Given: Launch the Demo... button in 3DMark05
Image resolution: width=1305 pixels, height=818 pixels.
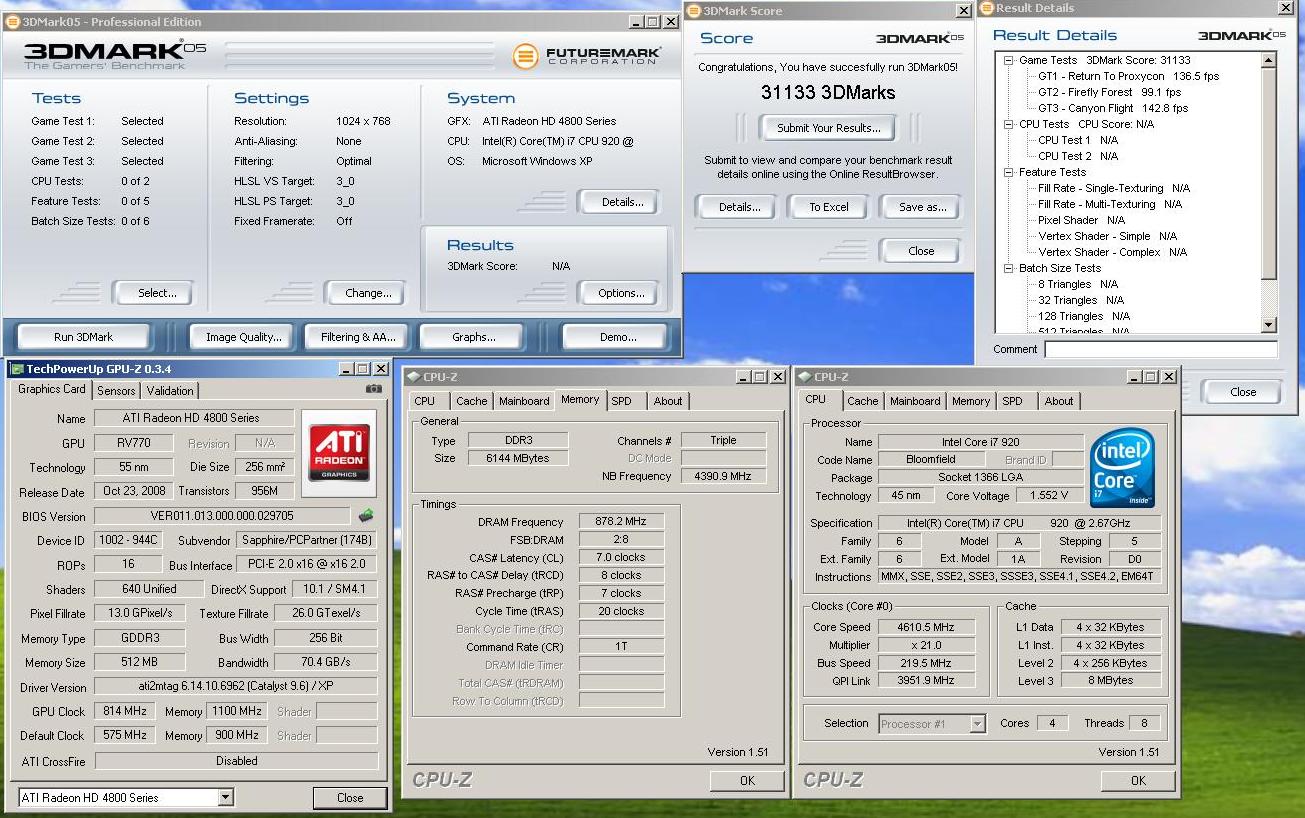Looking at the screenshot, I should (617, 337).
